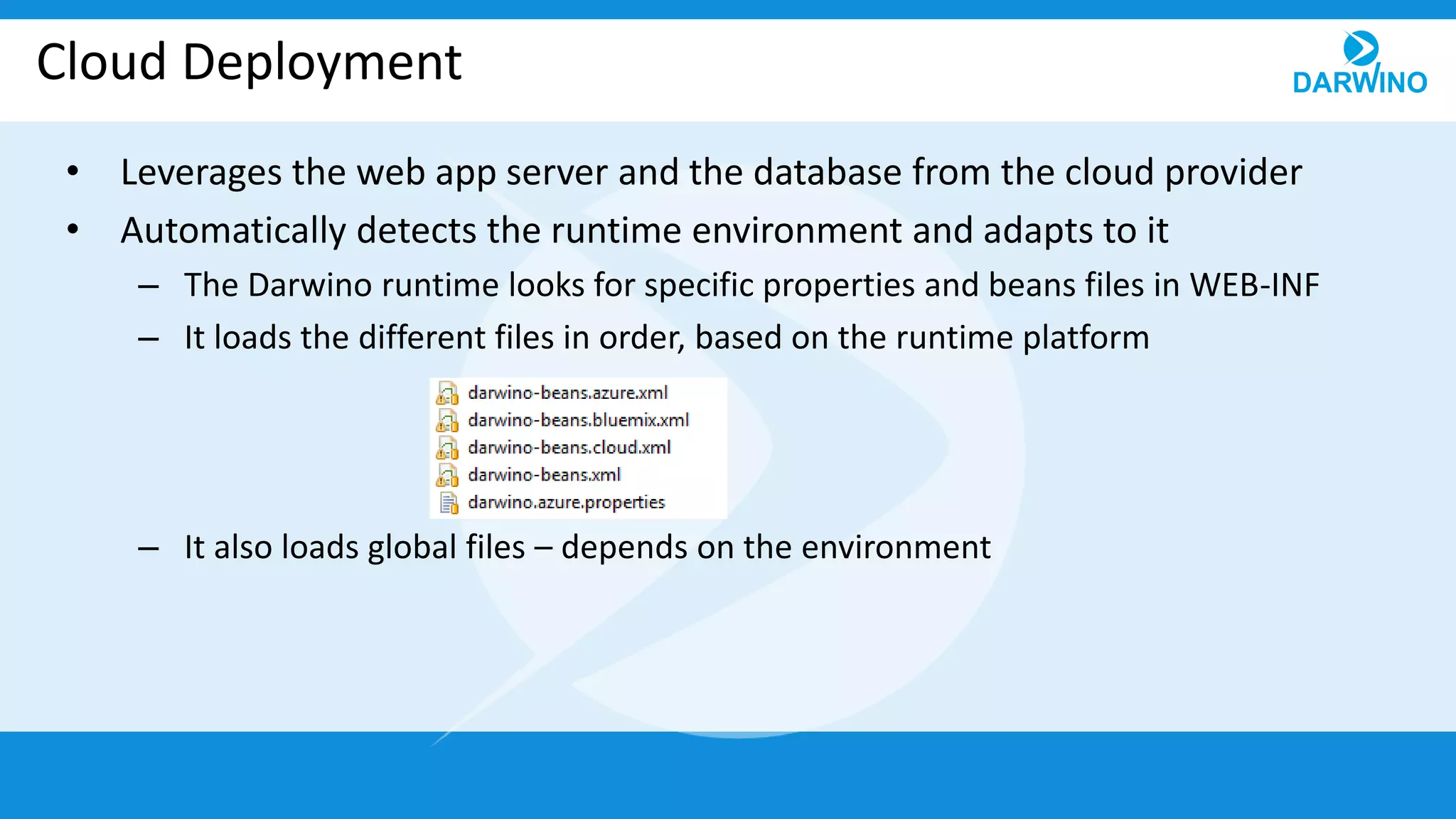Click the blue footer bar
Viewport: 1456px width, 819px height.
coord(728,775)
